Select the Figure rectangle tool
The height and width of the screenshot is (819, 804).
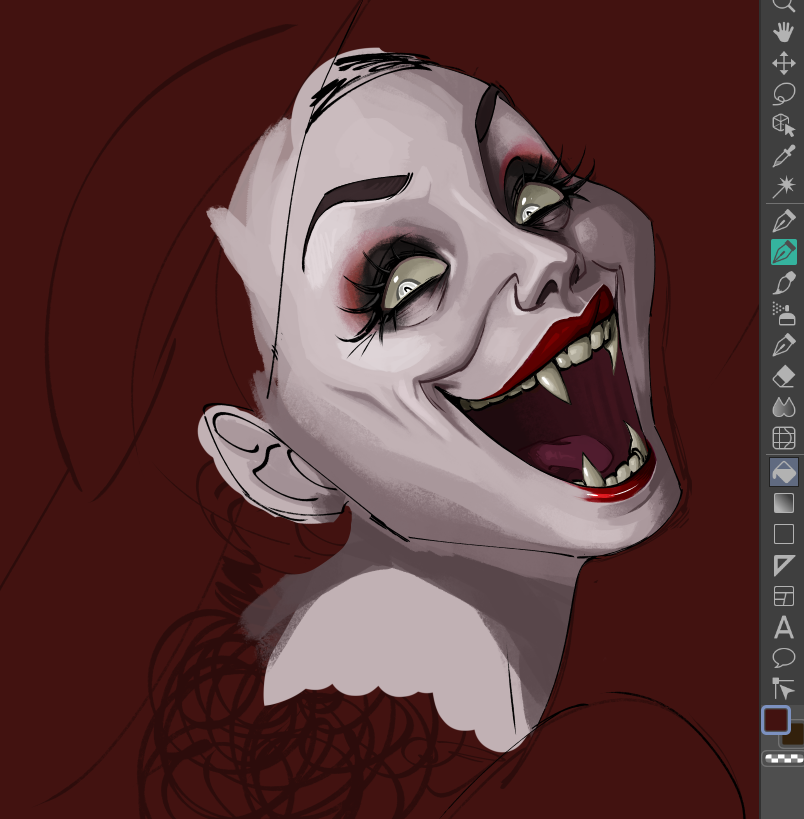(x=784, y=534)
